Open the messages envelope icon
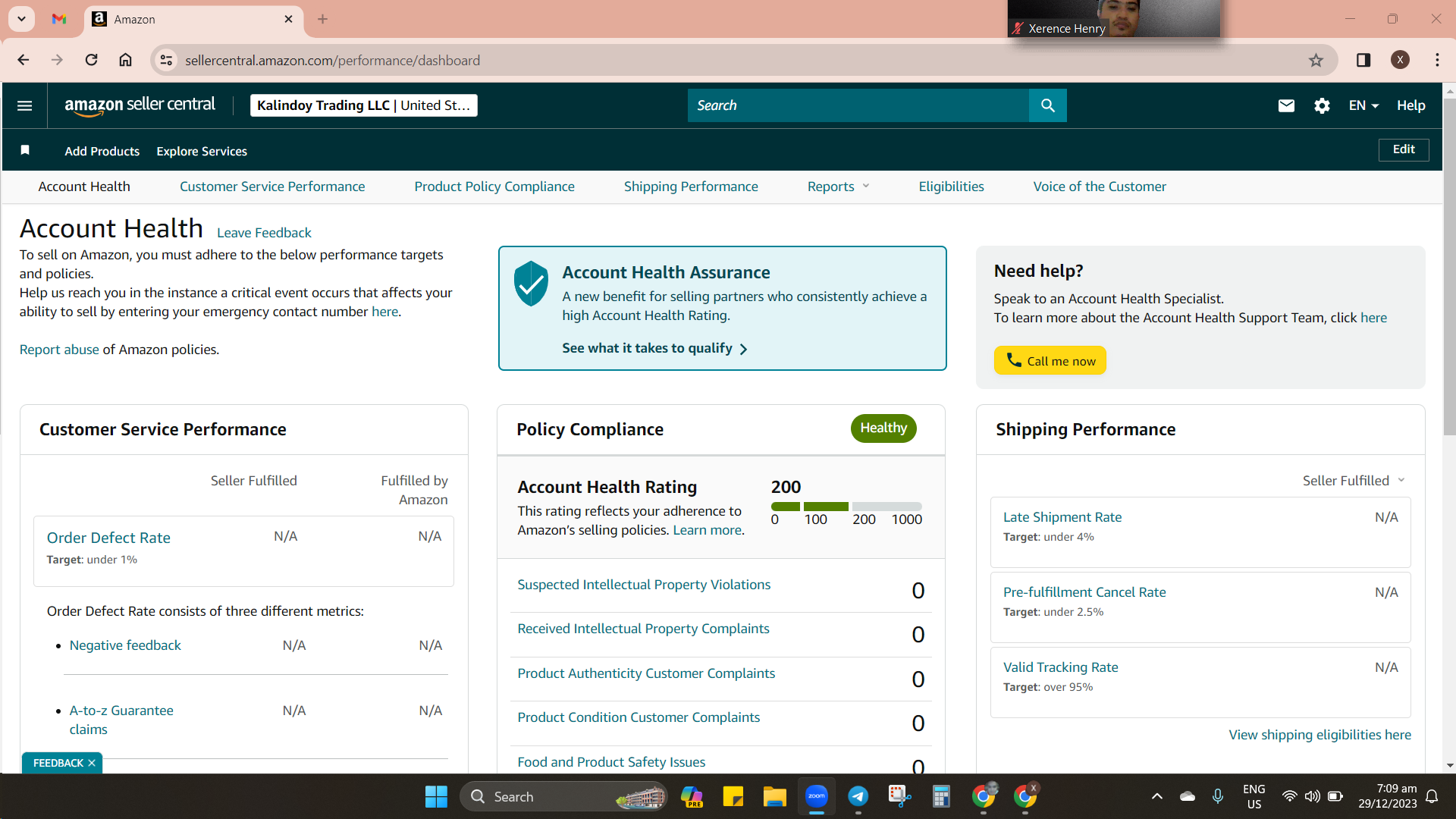 [x=1286, y=105]
